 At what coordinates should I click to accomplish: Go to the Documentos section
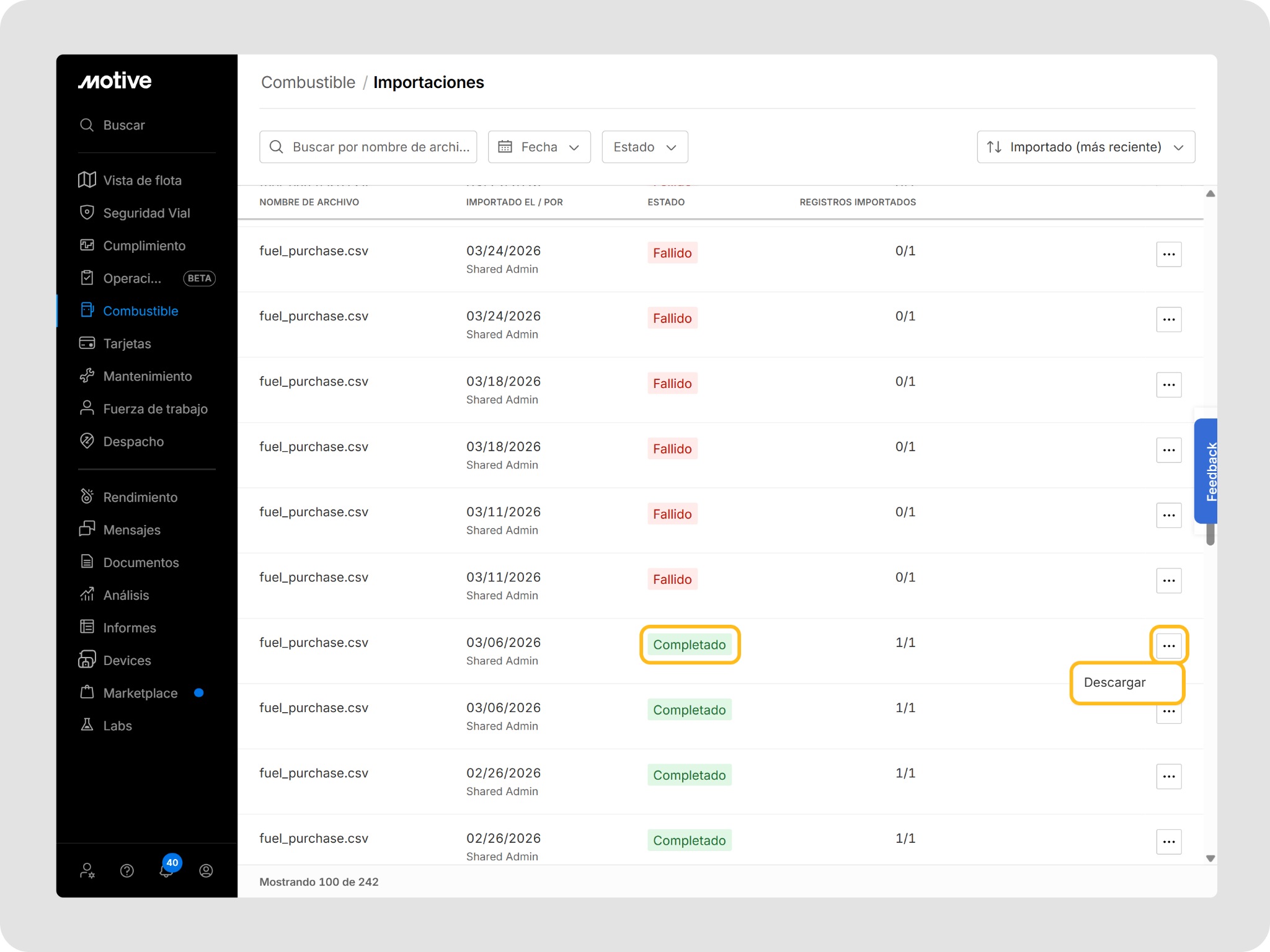point(129,562)
